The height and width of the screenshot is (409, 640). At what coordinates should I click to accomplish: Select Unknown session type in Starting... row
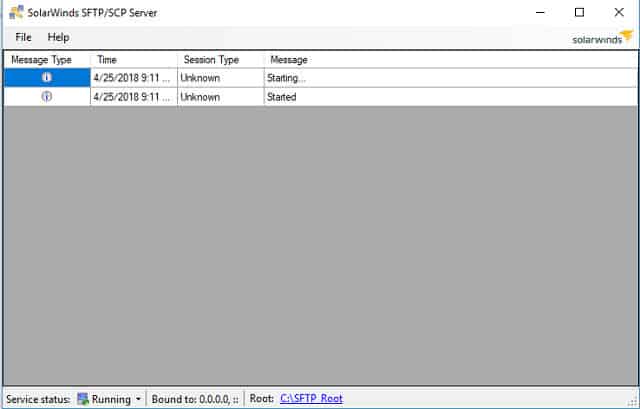point(221,78)
